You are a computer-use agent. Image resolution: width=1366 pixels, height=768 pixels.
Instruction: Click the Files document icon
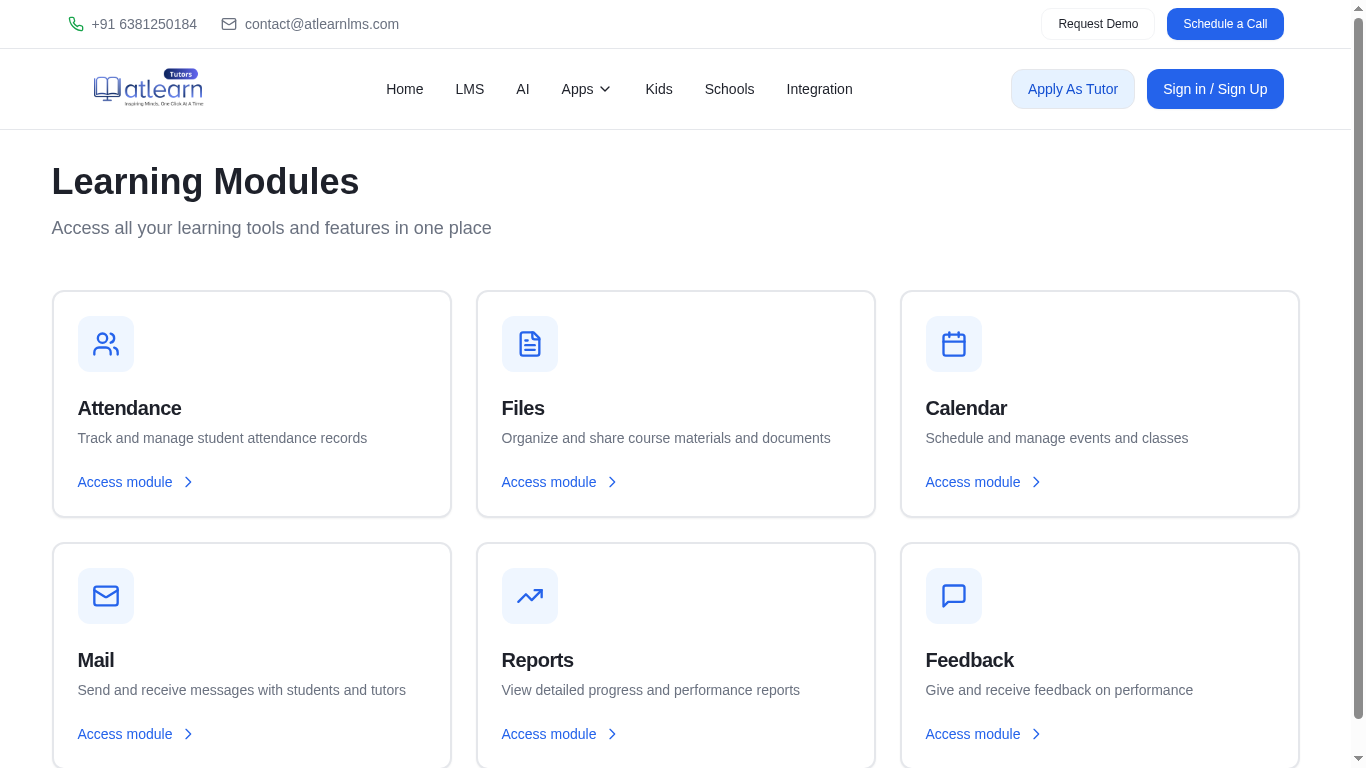[530, 344]
